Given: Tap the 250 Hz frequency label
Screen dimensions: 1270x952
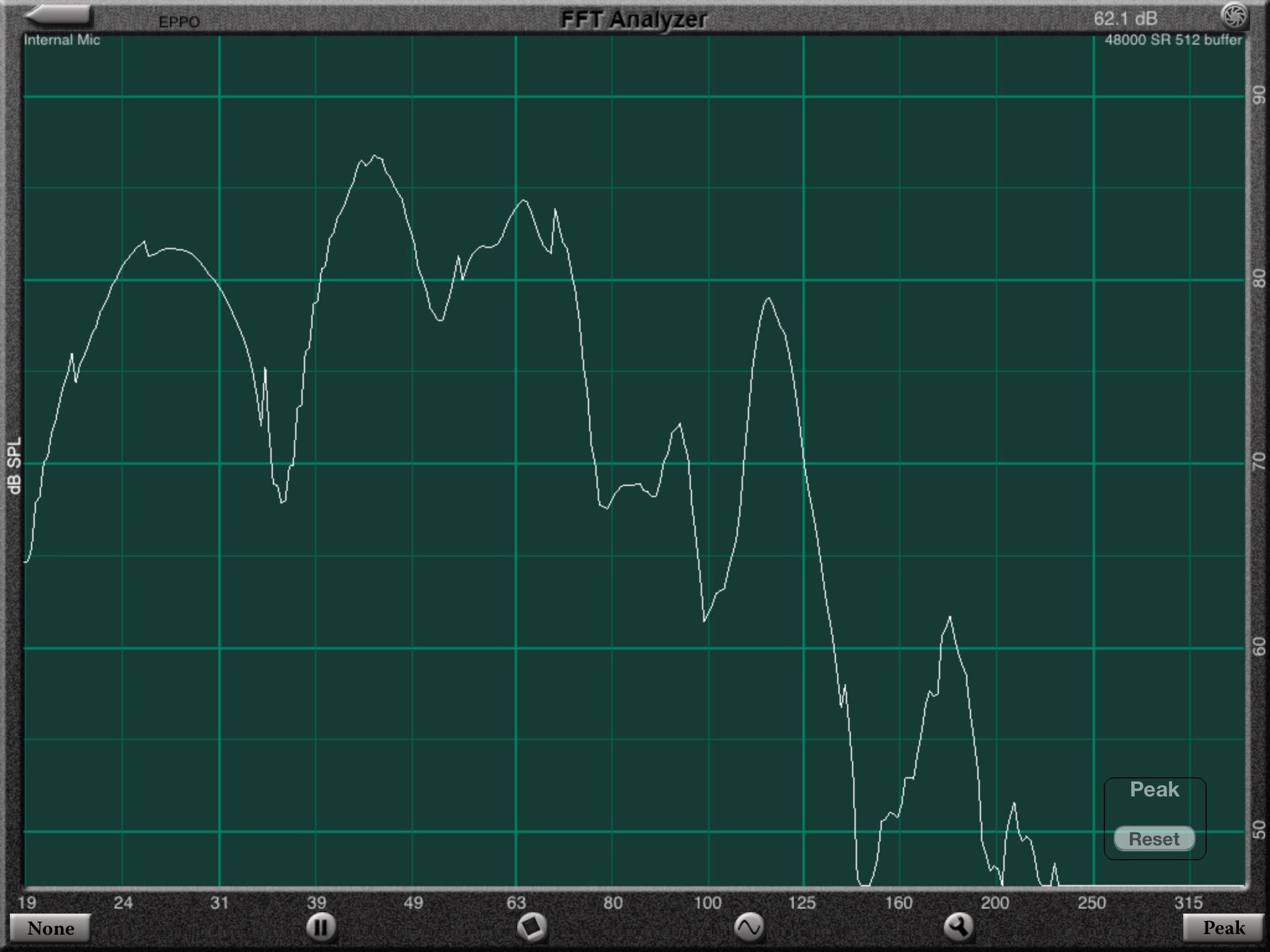Looking at the screenshot, I should click(1091, 902).
